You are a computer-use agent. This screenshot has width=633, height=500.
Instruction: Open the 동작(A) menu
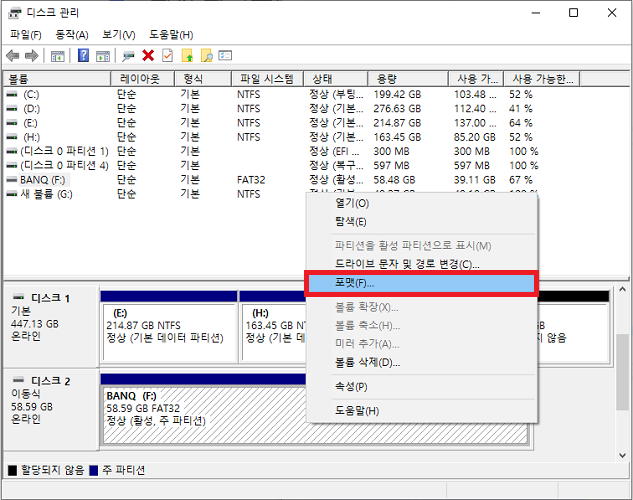click(x=72, y=35)
